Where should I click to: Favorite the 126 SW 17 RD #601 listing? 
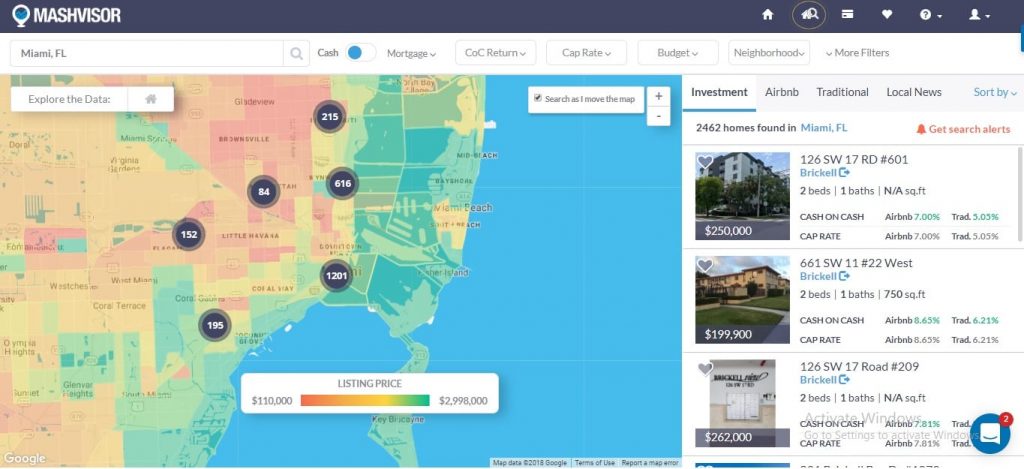click(x=705, y=162)
